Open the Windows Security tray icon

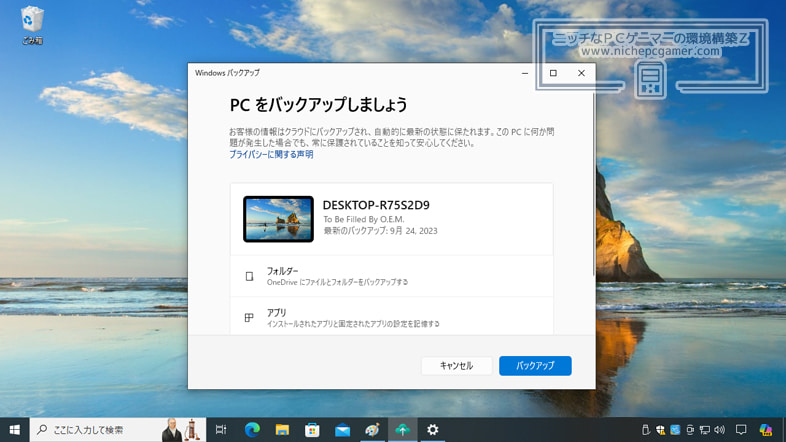[x=660, y=429]
